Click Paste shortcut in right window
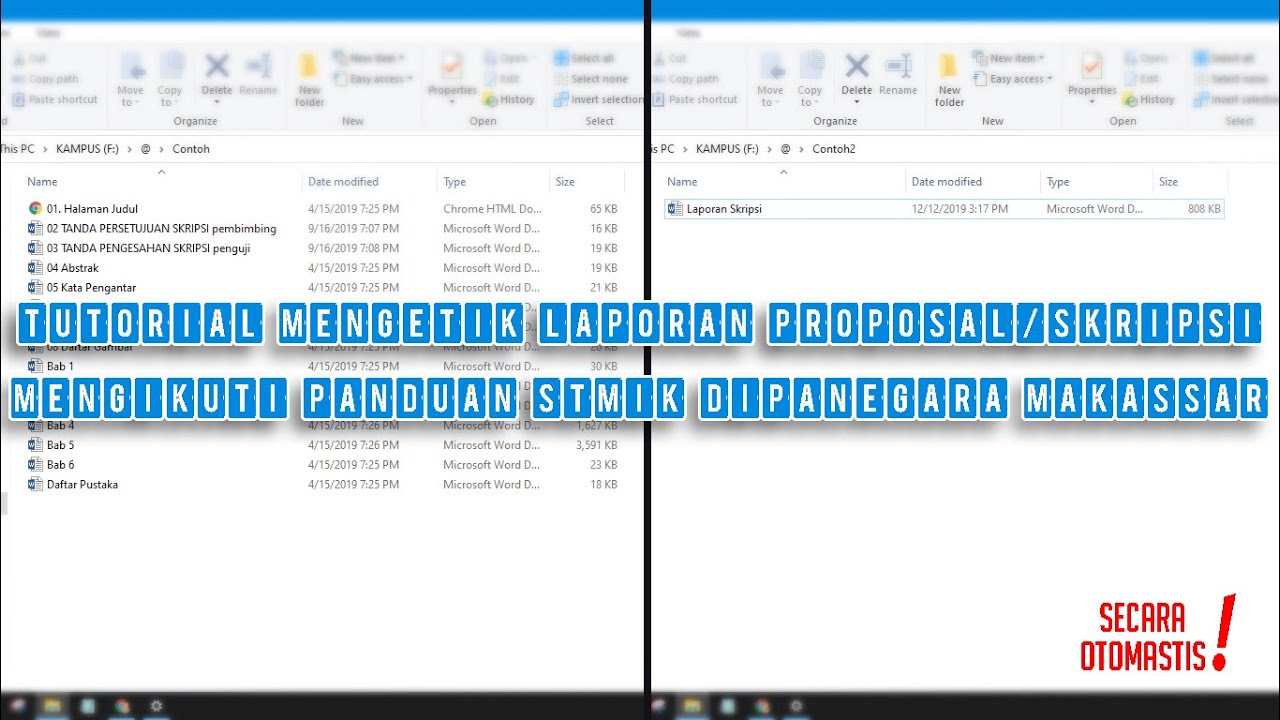 [x=695, y=99]
